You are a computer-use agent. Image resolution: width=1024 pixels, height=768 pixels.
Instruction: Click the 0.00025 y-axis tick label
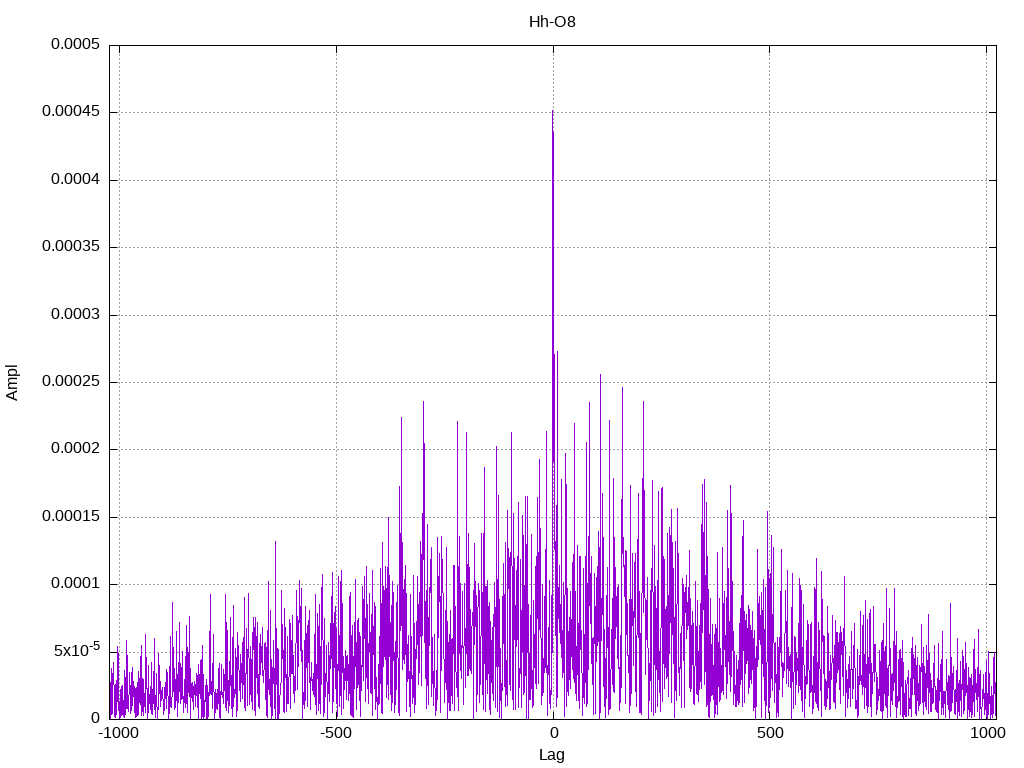pyautogui.click(x=71, y=381)
